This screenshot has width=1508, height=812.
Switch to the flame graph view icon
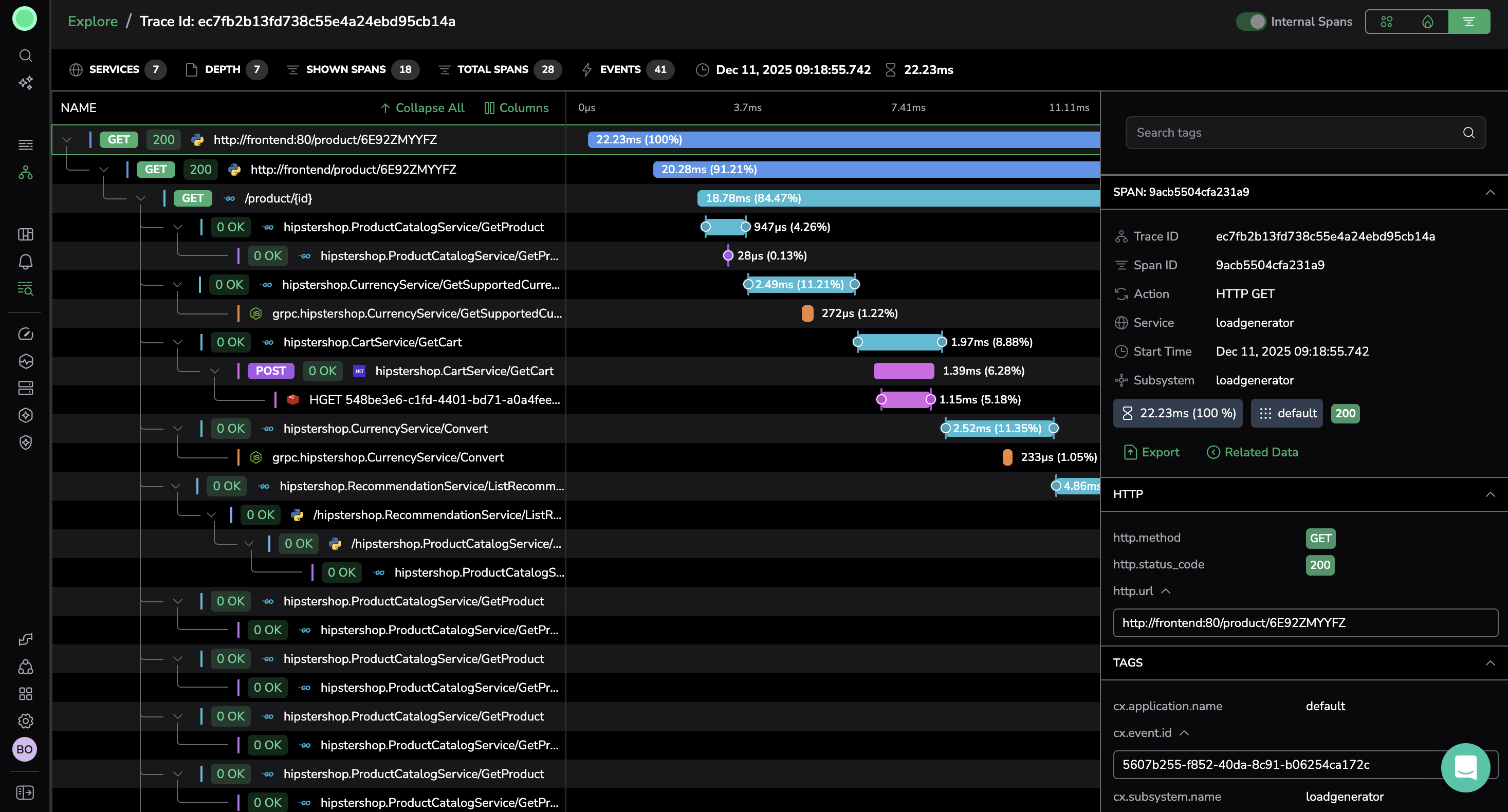click(1427, 22)
